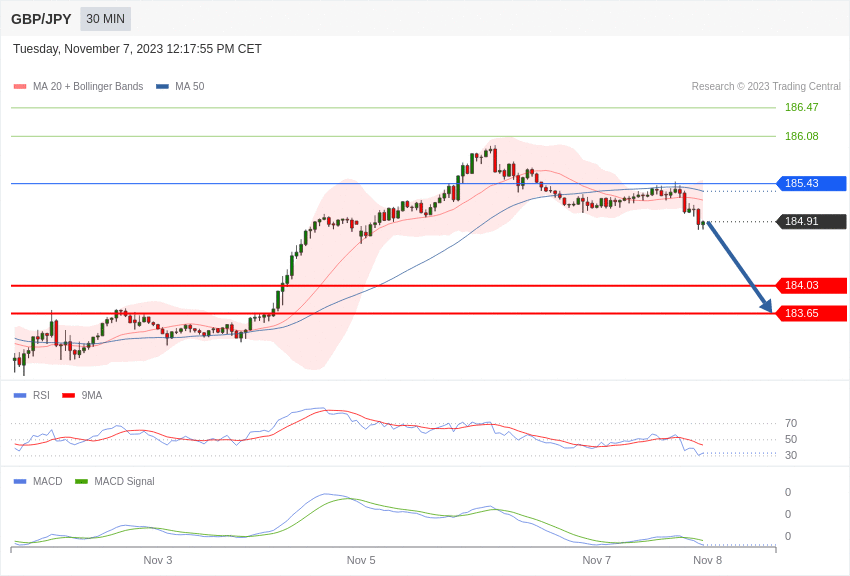
Task: Click the RSI legend swatch
Action: [x=20, y=396]
